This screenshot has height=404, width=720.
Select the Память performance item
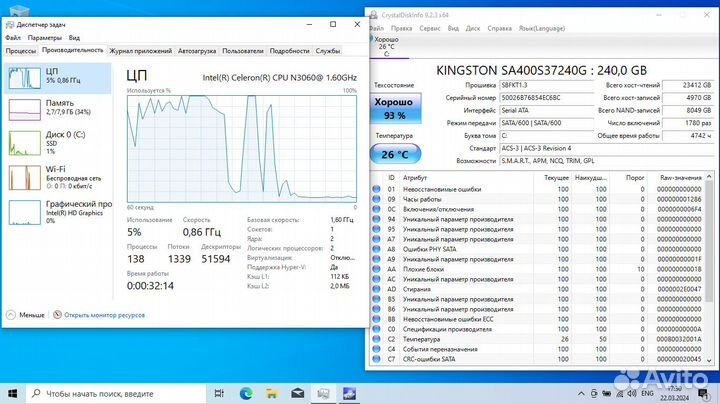point(58,108)
